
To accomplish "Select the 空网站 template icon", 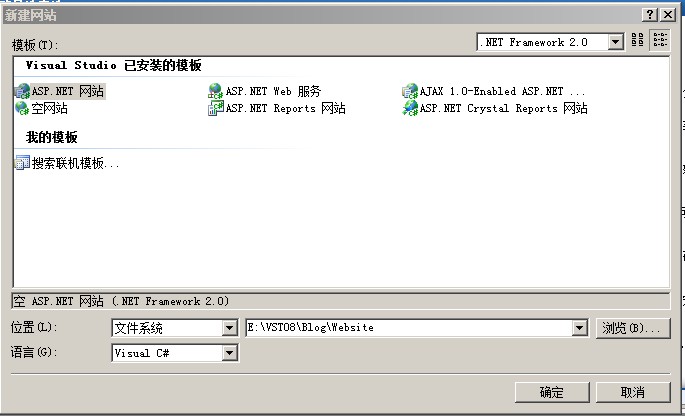I will coord(22,108).
